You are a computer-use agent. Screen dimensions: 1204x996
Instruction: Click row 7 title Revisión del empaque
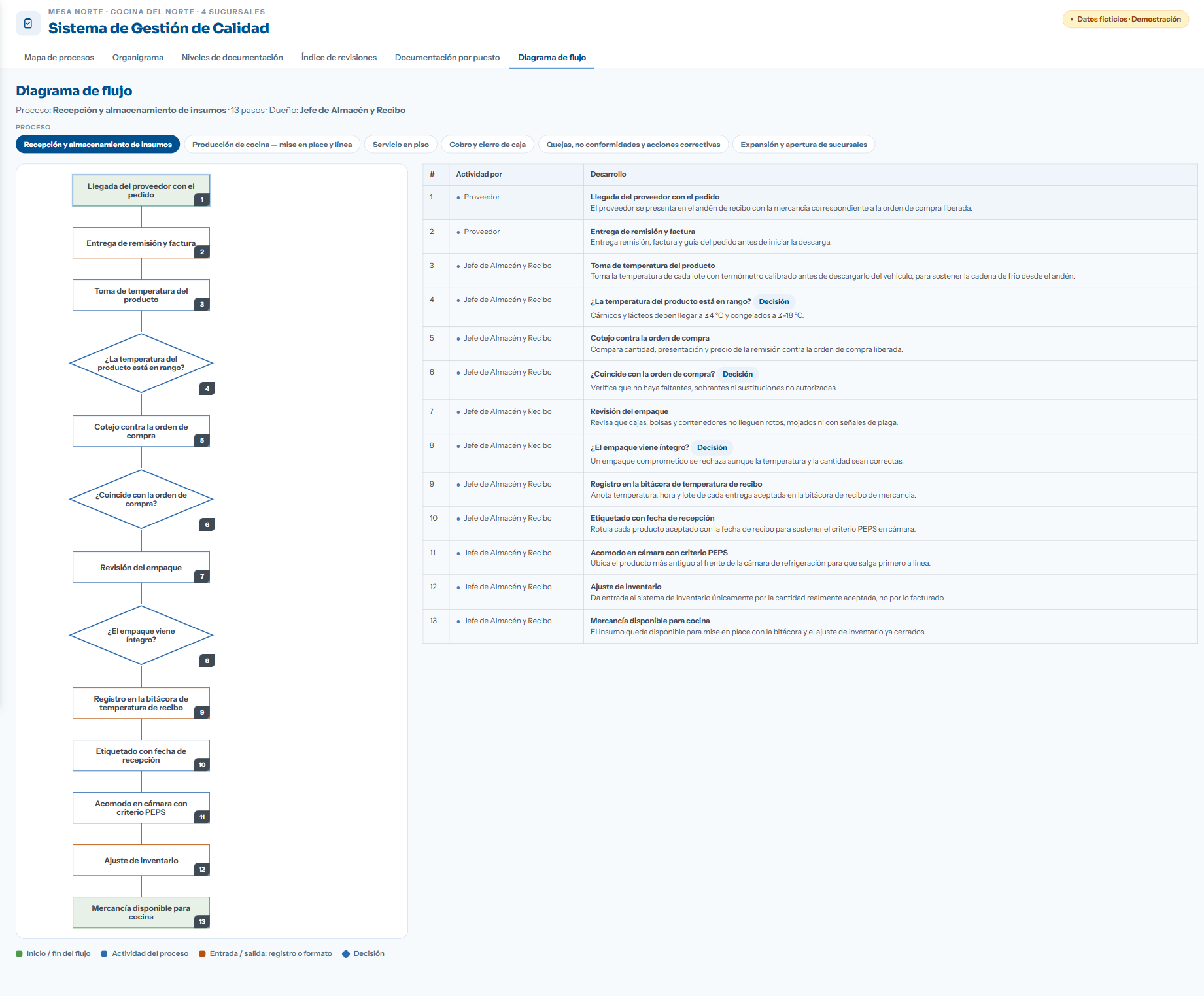(629, 411)
